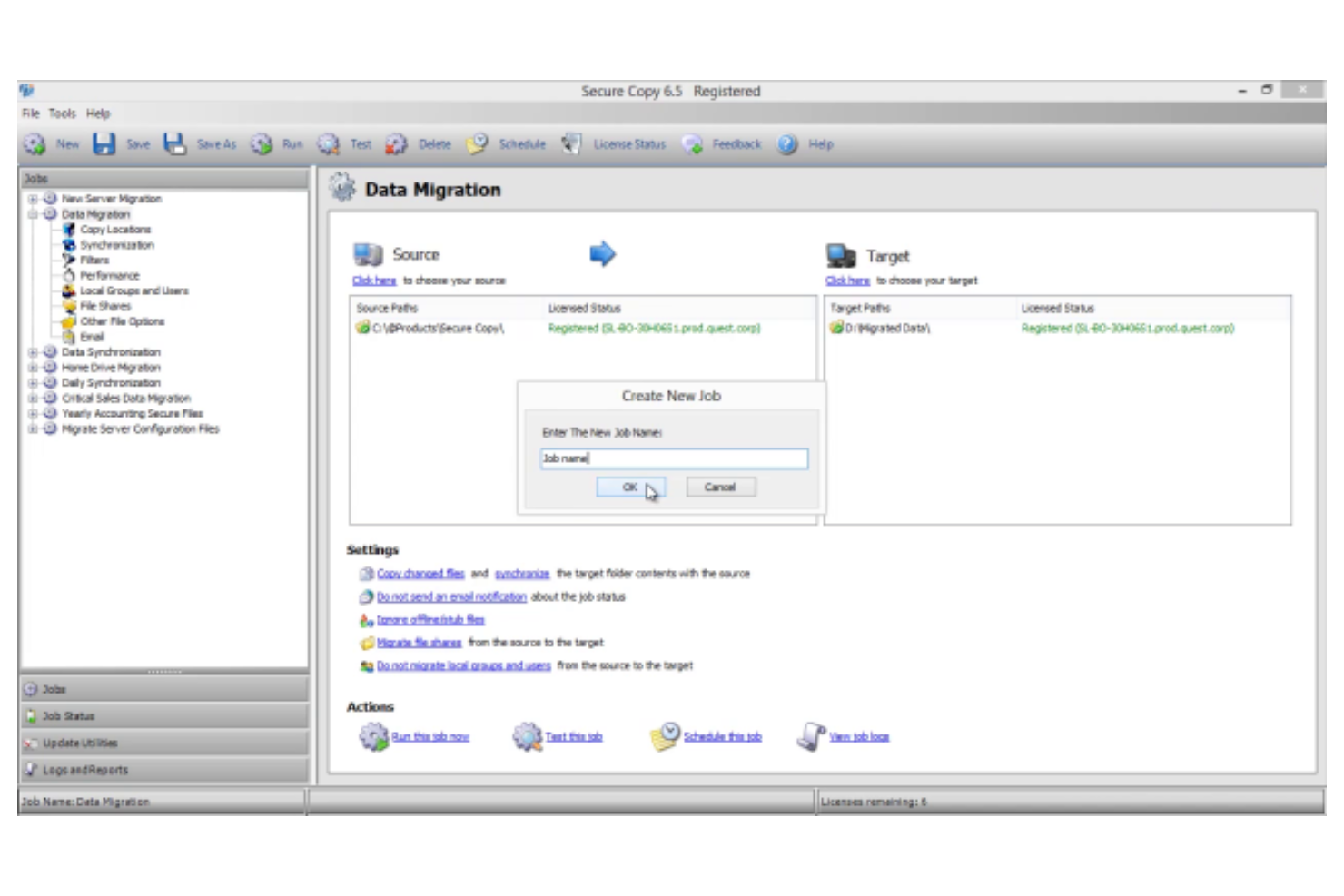Select the Home Drive Migration job label
1344x896 pixels.
[111, 368]
